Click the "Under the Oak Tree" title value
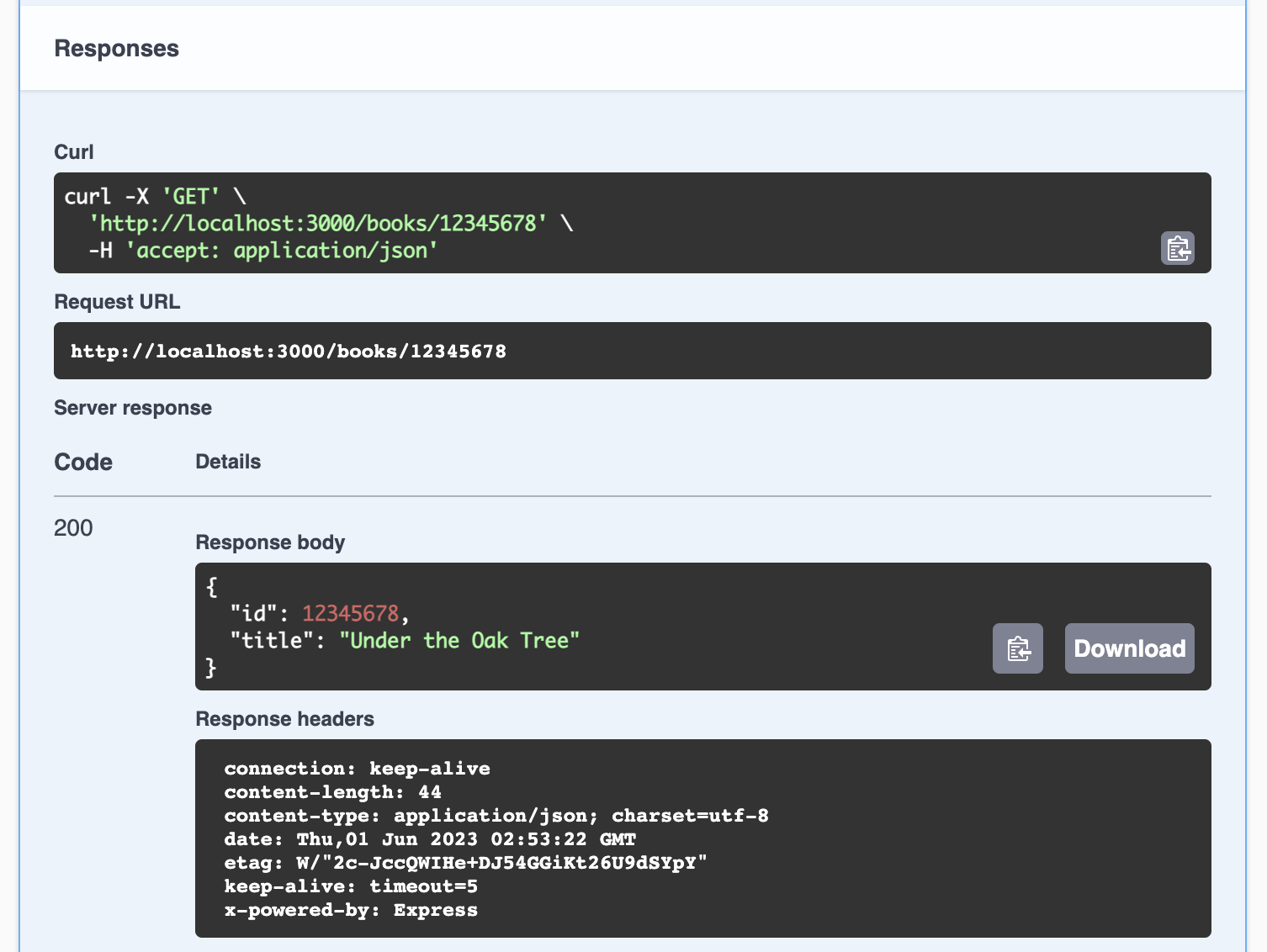1267x952 pixels. tap(459, 641)
